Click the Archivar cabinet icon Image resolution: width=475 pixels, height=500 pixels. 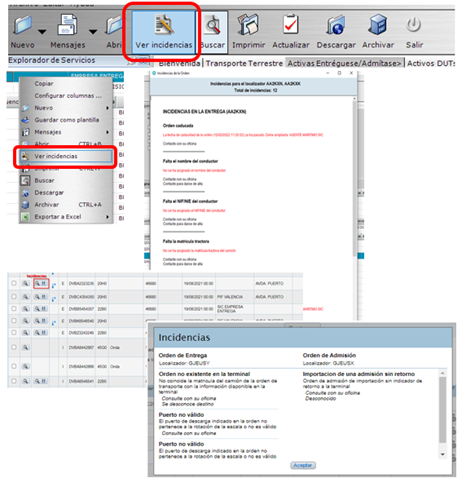(x=378, y=24)
